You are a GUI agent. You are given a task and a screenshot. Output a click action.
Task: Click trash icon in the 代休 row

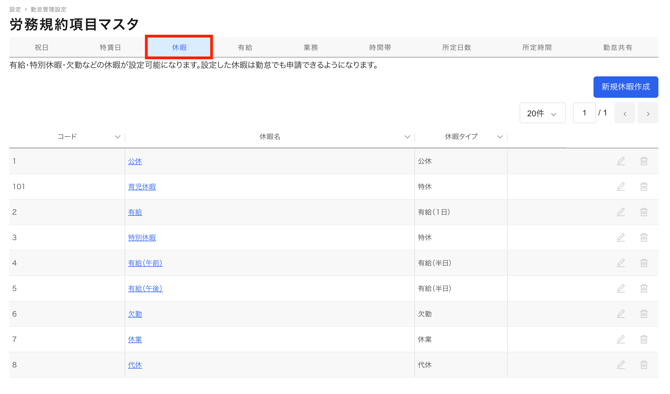point(644,365)
